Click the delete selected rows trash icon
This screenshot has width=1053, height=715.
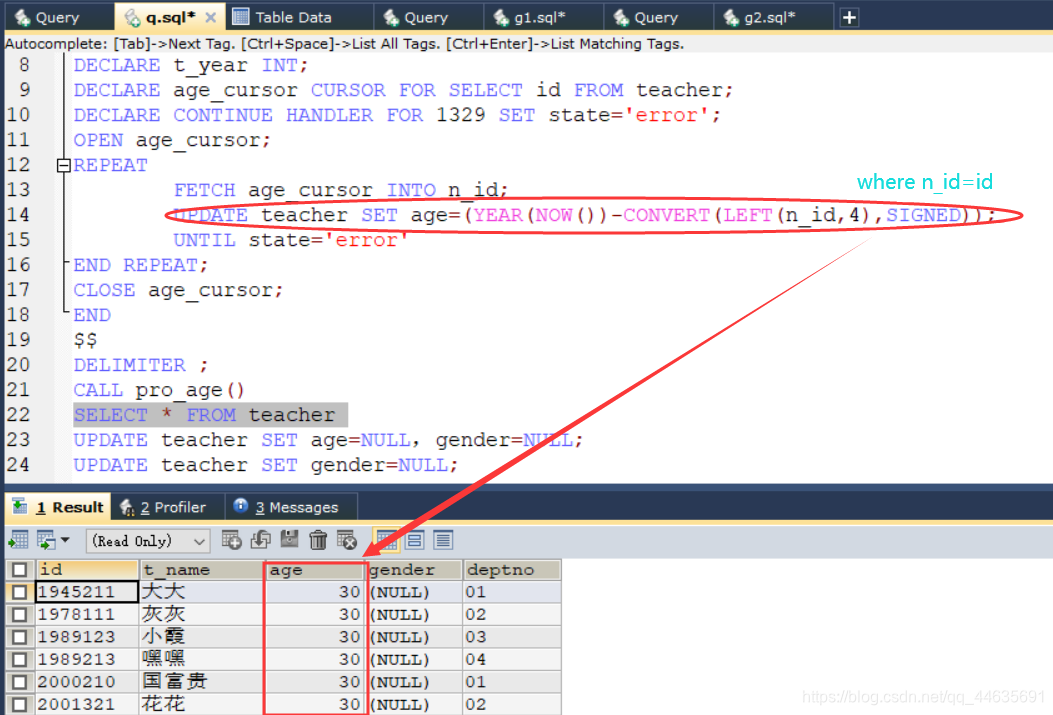[318, 540]
